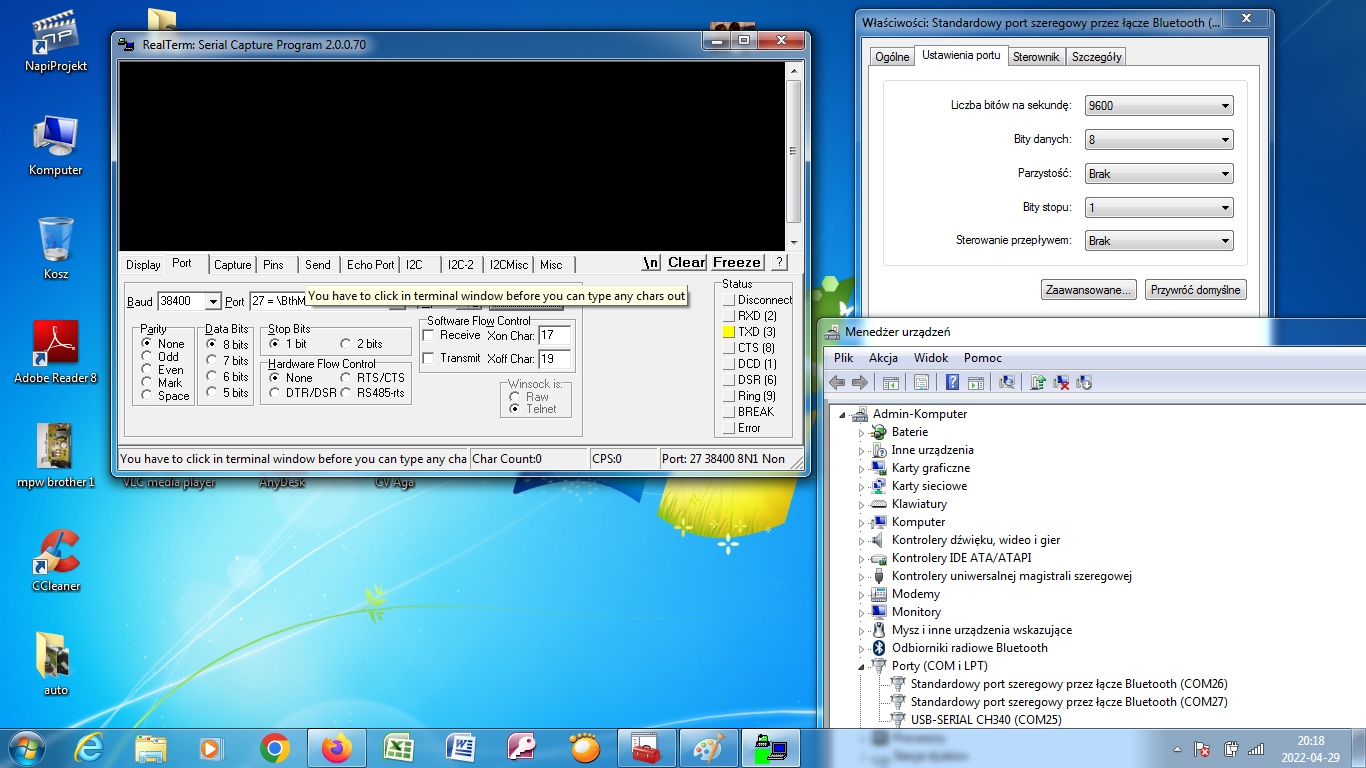
Task: Click Przywróć domyślne button
Action: 1196,290
